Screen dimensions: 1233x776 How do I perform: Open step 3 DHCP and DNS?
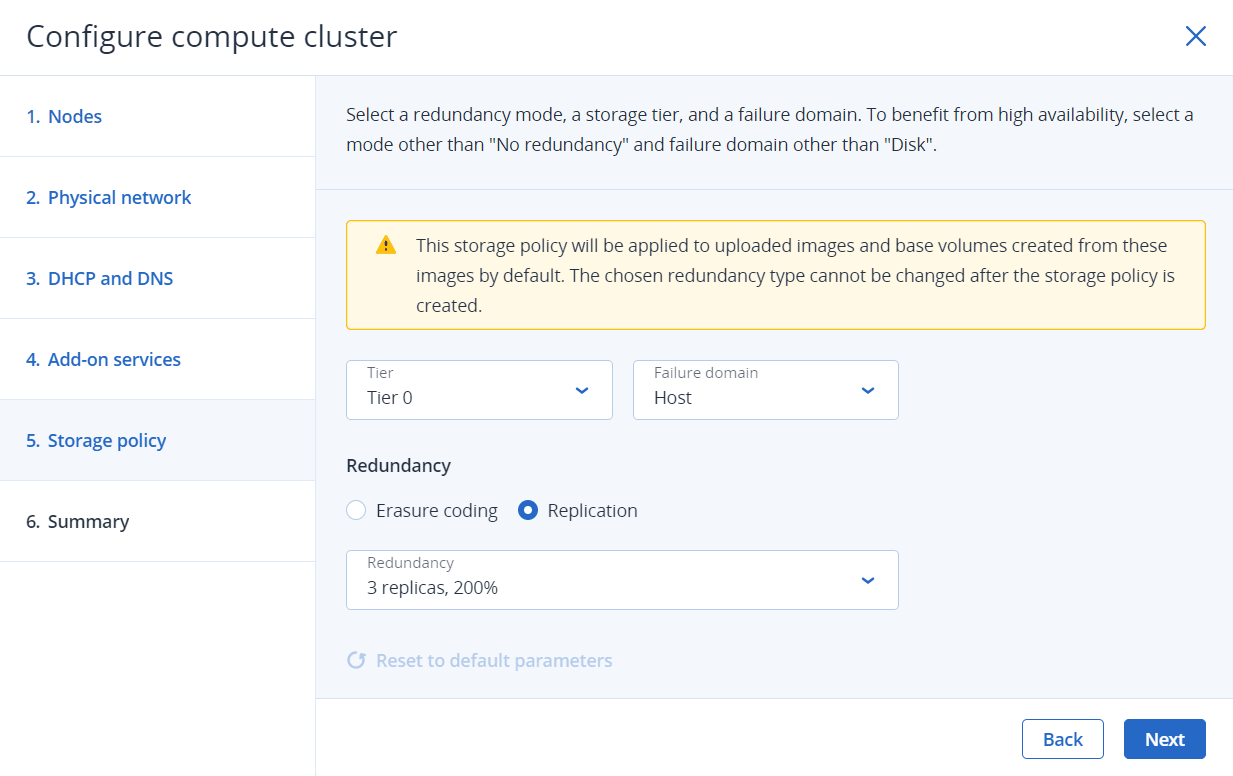pos(158,278)
